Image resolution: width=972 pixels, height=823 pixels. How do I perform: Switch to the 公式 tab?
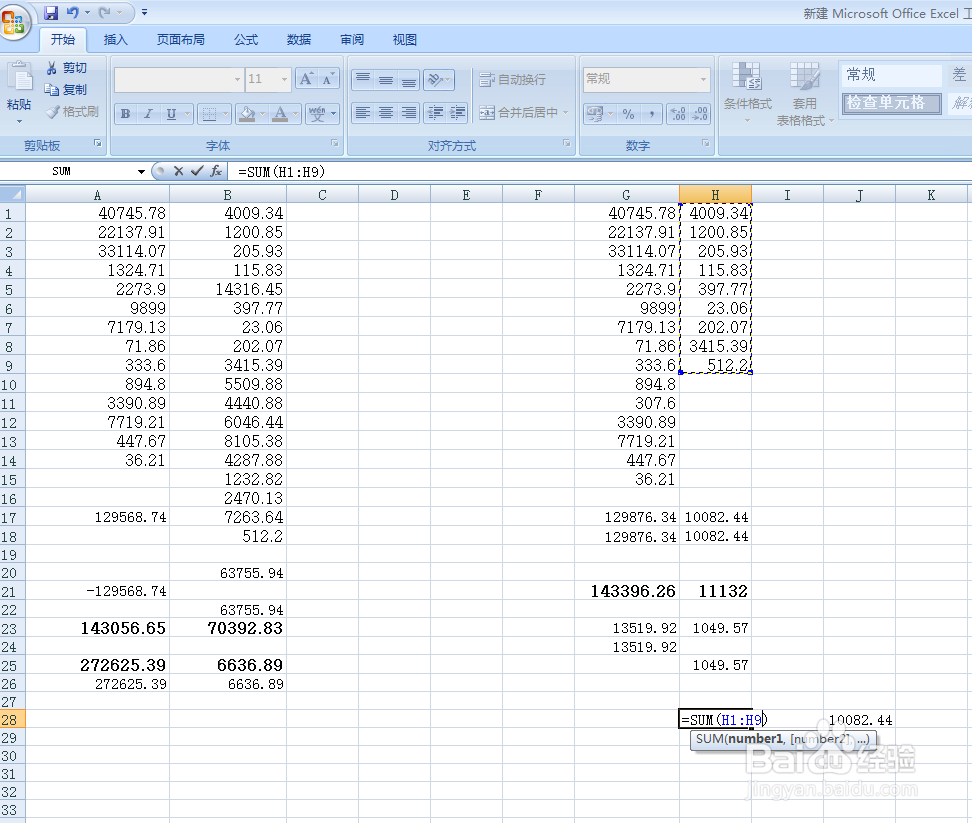click(x=245, y=40)
